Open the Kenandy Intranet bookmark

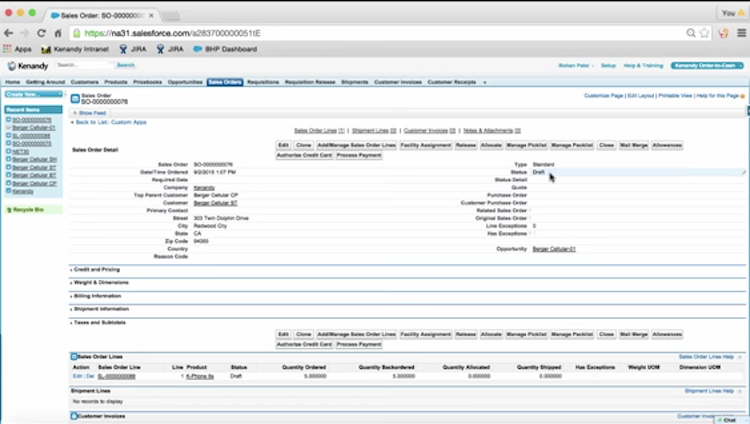[75, 49]
